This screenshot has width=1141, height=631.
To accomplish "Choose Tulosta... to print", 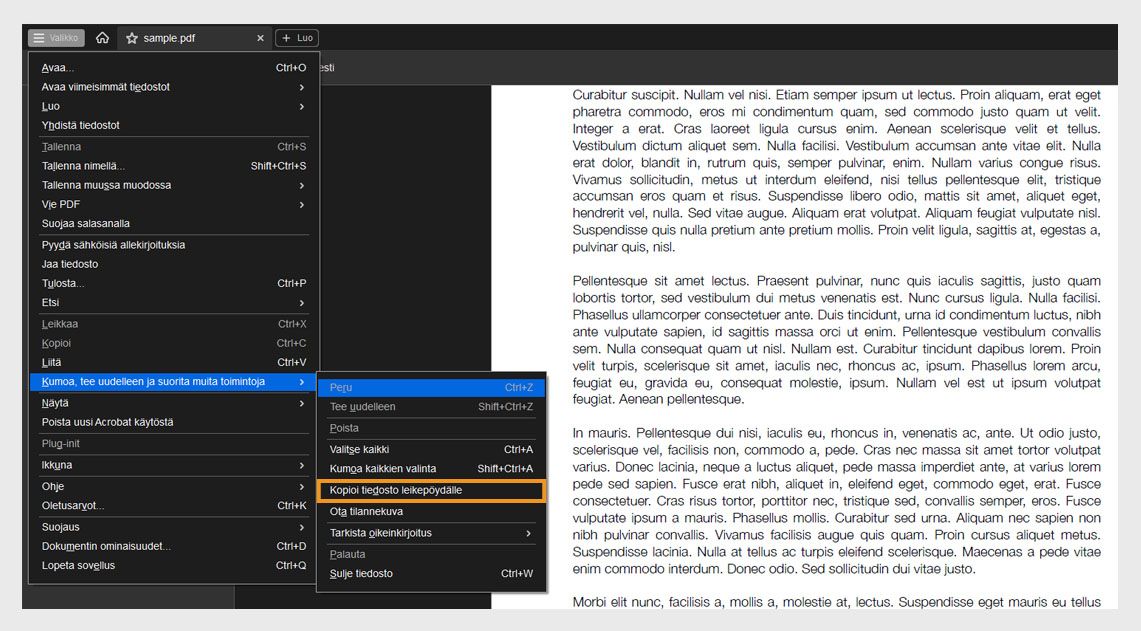I will [173, 283].
